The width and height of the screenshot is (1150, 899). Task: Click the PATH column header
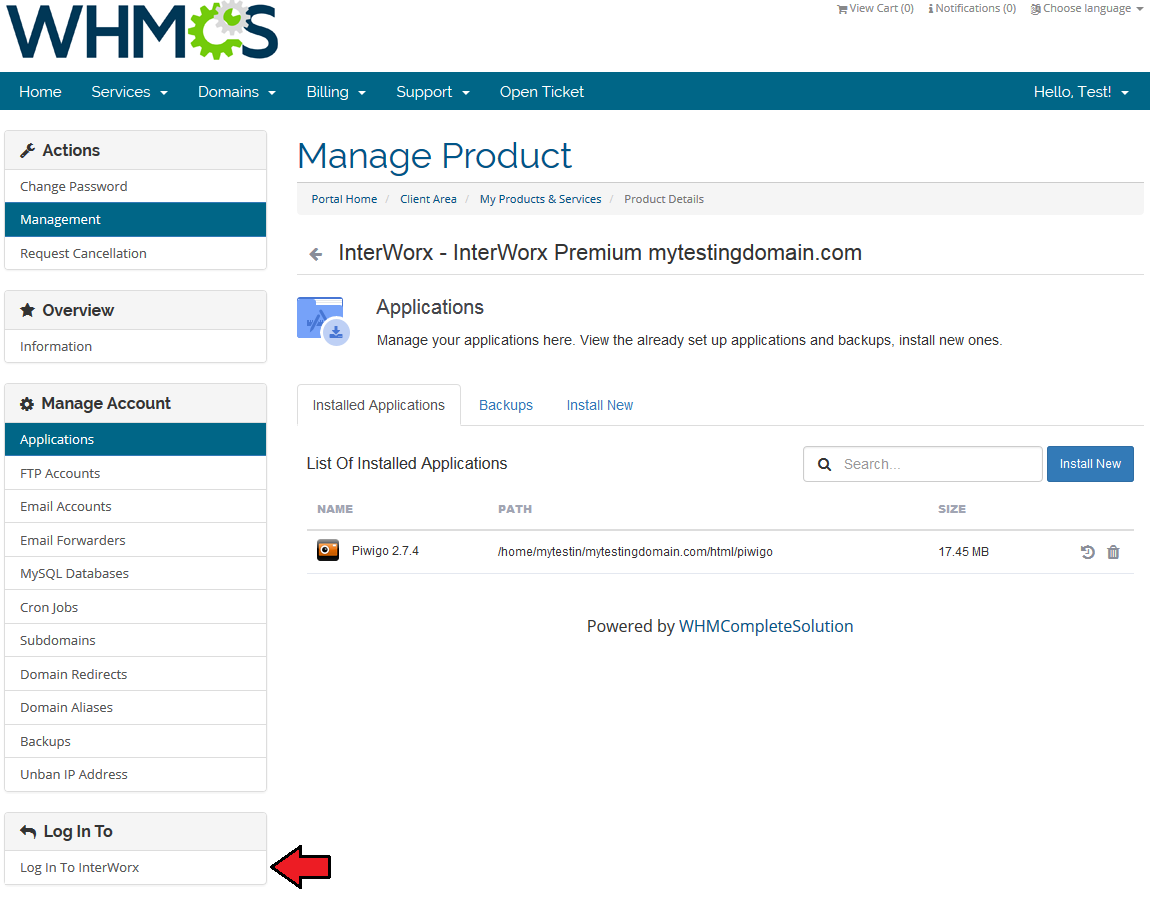coord(515,509)
